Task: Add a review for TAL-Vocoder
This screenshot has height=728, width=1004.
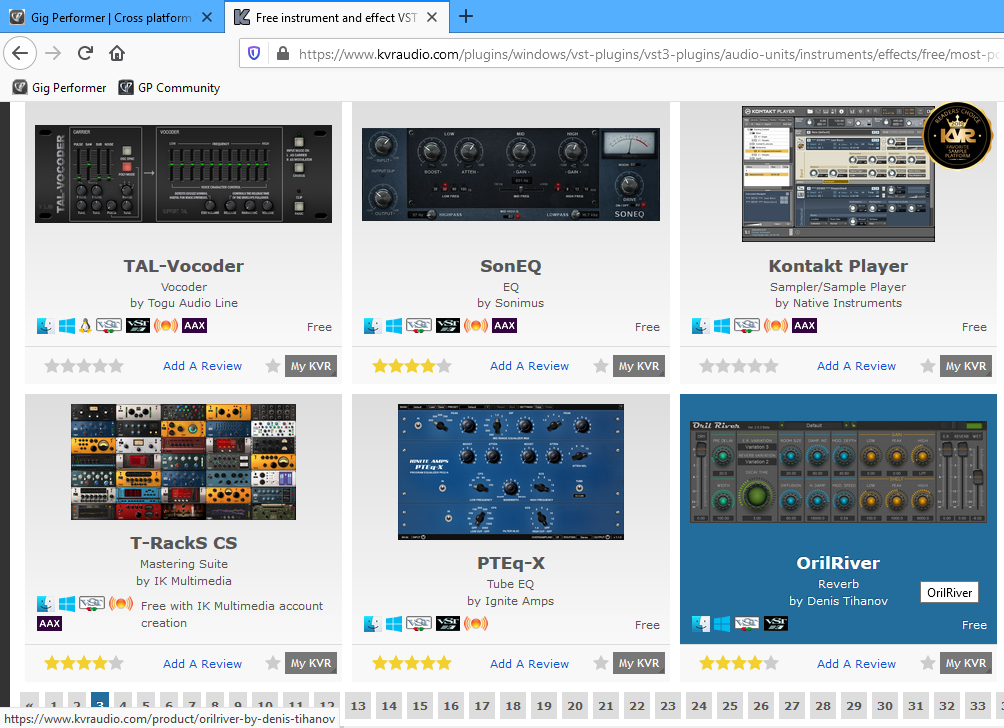Action: [202, 366]
